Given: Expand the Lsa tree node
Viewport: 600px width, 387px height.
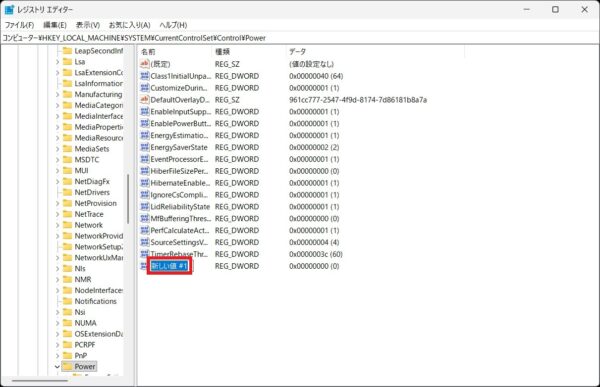Looking at the screenshot, I should pos(57,62).
